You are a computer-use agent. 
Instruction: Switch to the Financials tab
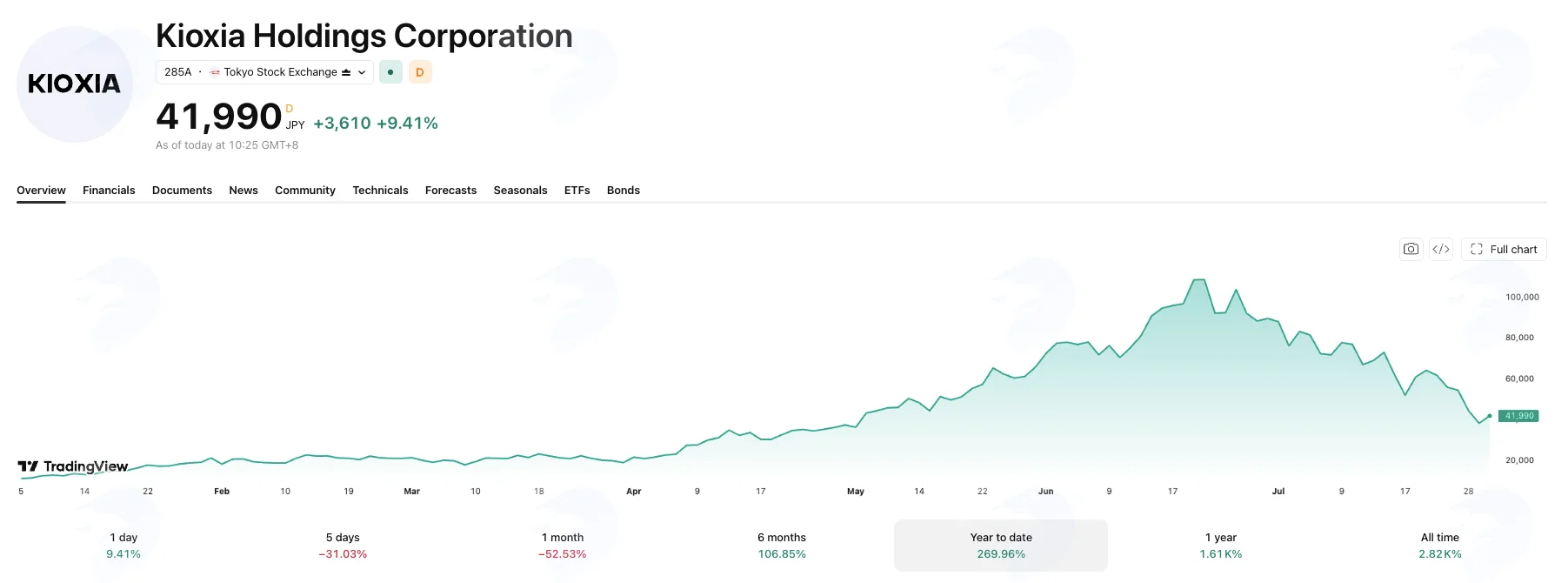click(x=109, y=191)
